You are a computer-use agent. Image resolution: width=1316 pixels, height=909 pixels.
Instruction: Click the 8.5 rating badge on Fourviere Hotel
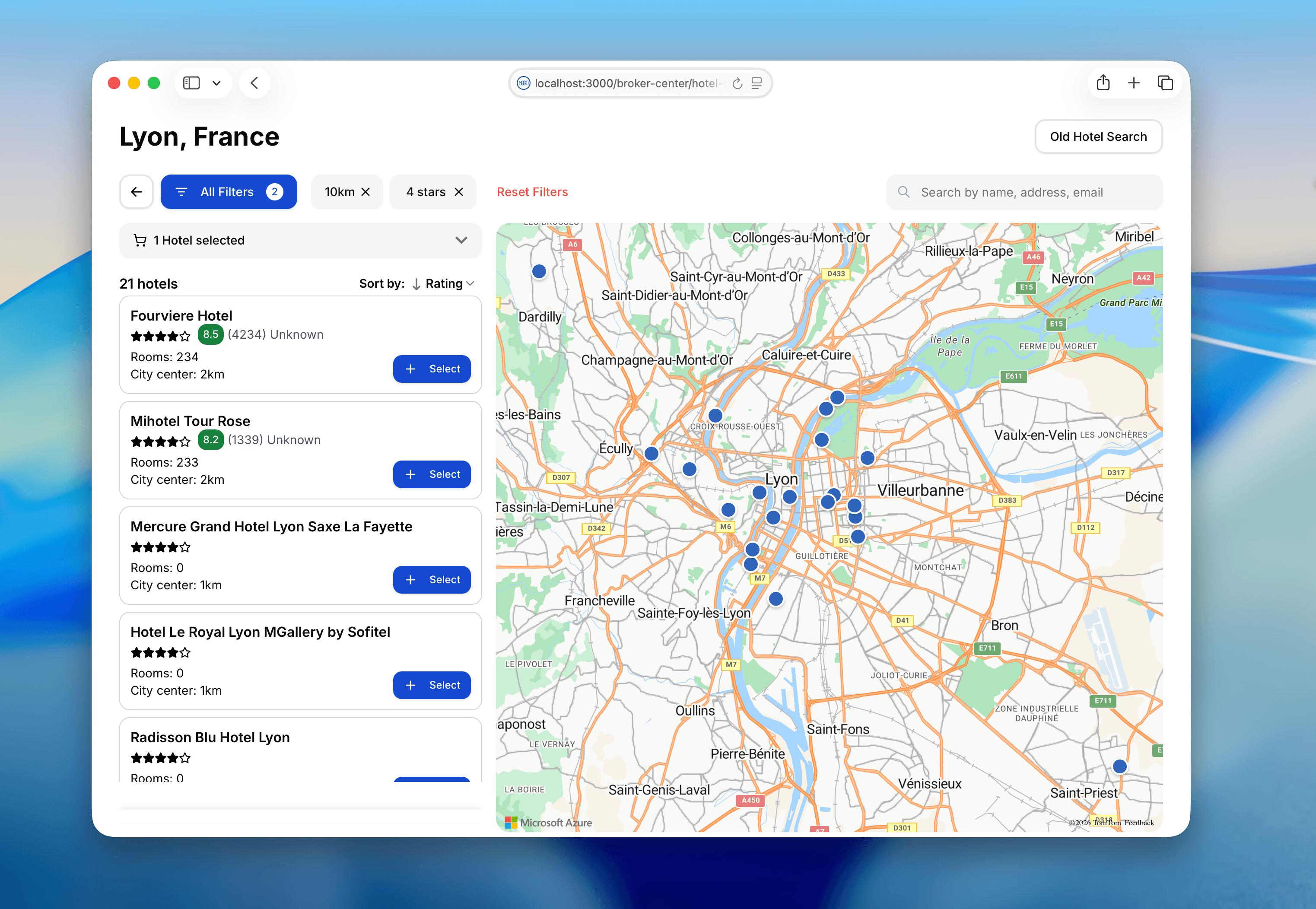(x=211, y=334)
